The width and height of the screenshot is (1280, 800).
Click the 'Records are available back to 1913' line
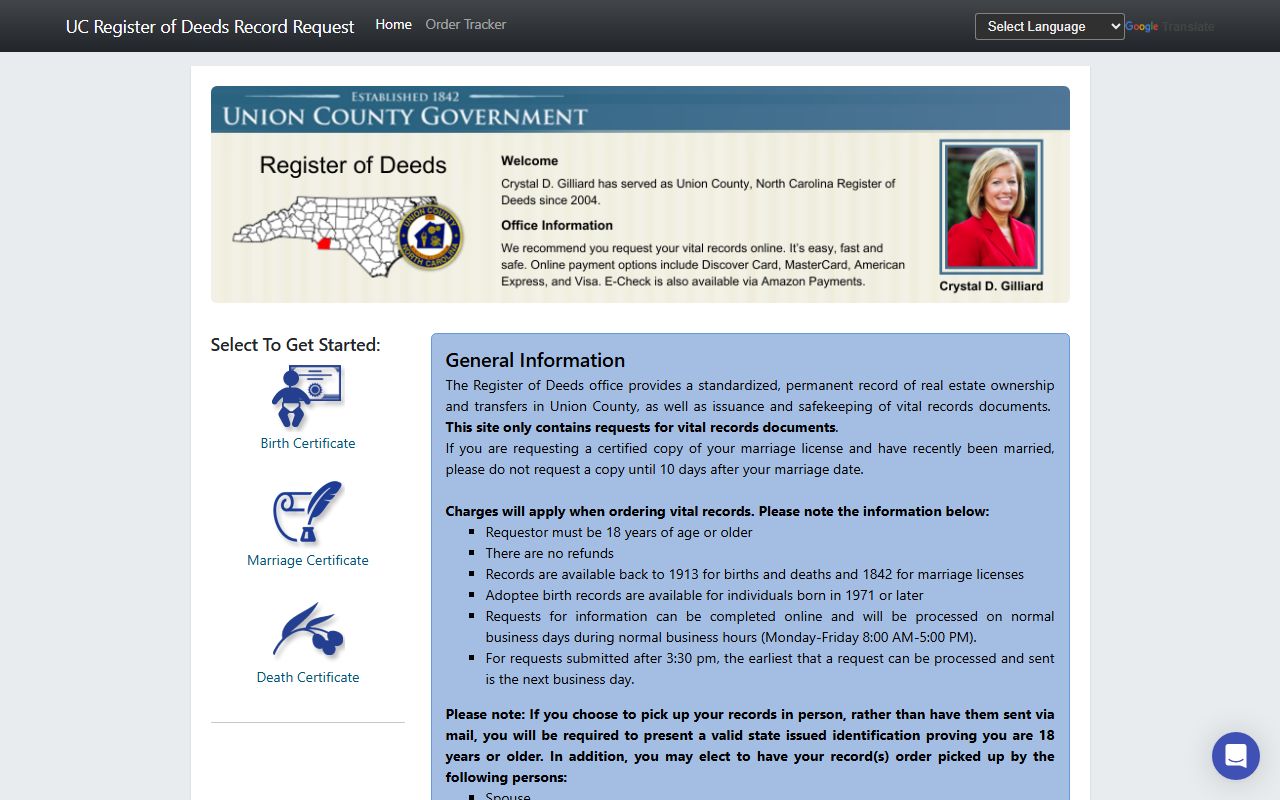(x=755, y=574)
